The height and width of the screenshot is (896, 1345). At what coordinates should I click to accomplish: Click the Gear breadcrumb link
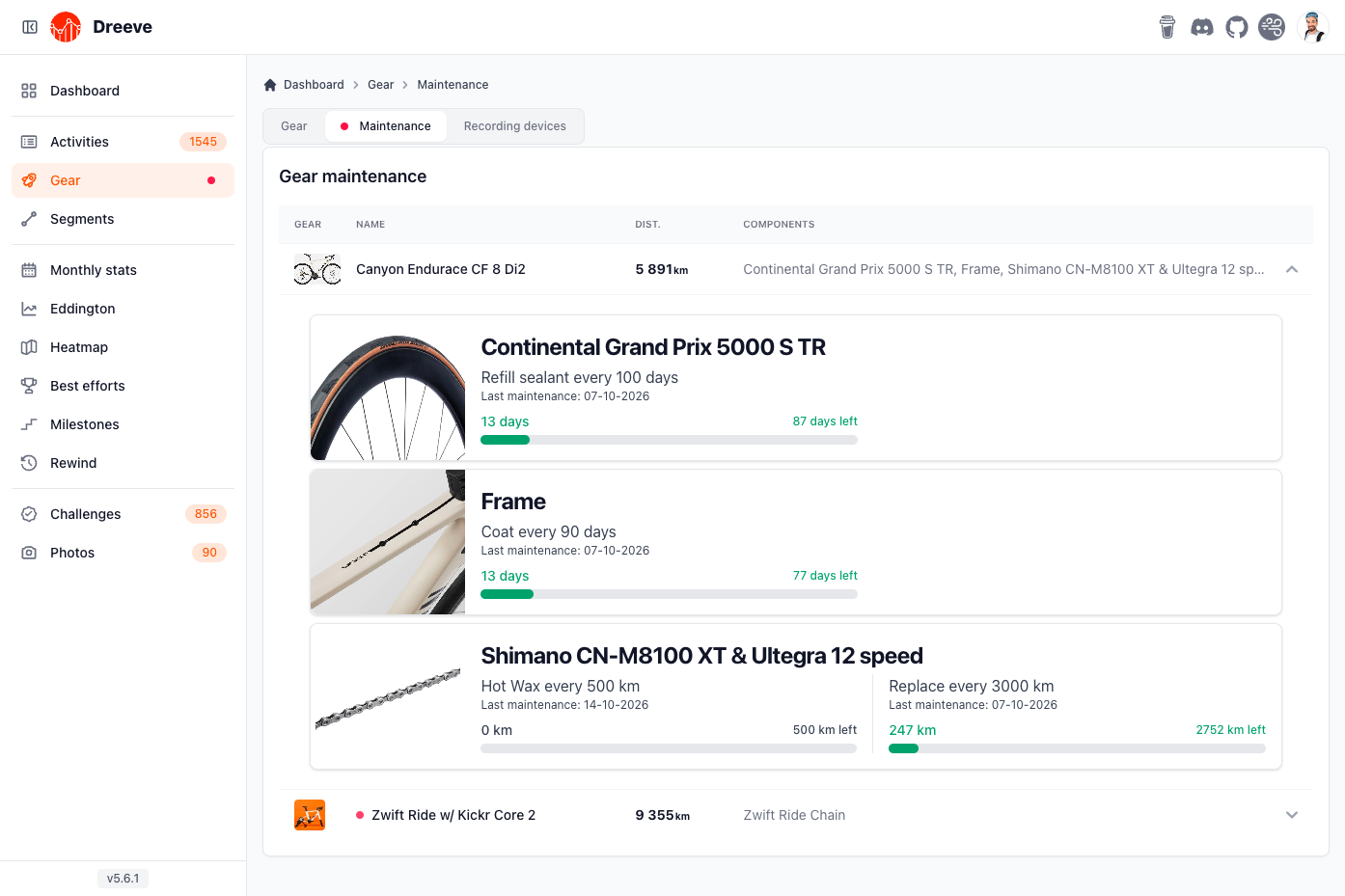[381, 85]
